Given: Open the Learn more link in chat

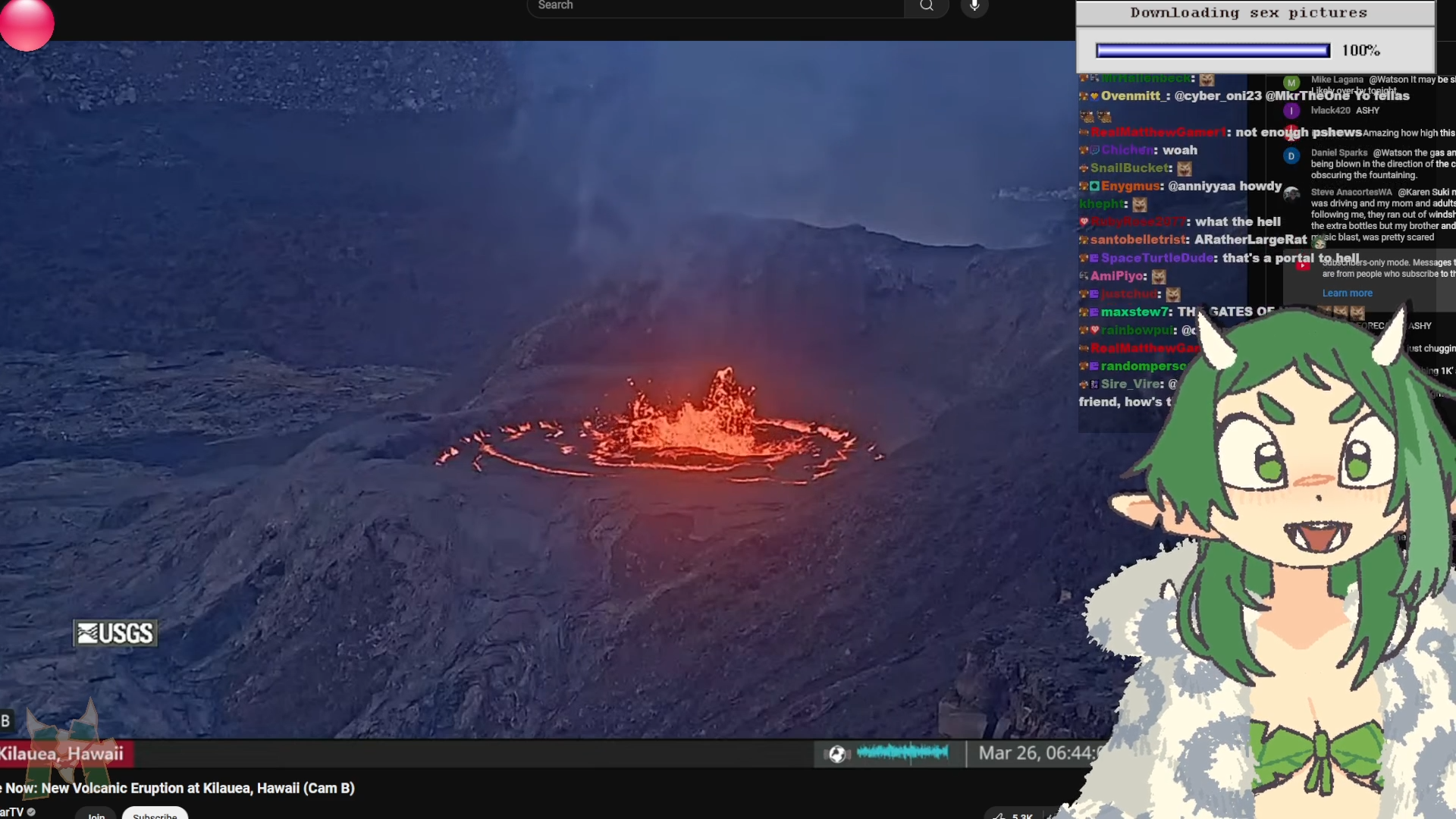Looking at the screenshot, I should click(1347, 293).
